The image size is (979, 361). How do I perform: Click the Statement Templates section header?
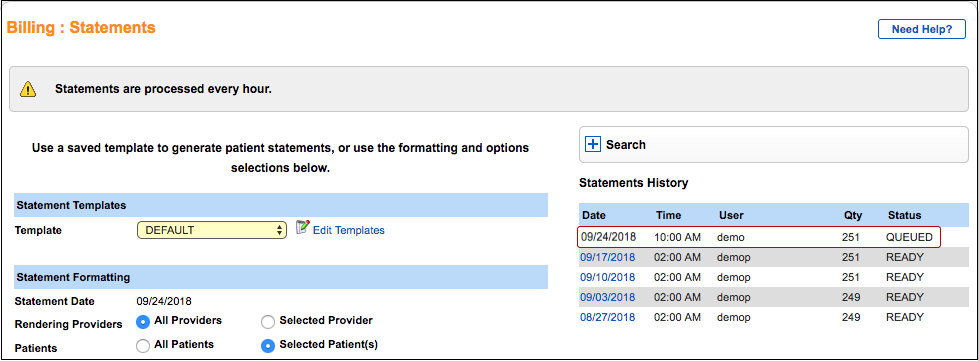coord(281,205)
